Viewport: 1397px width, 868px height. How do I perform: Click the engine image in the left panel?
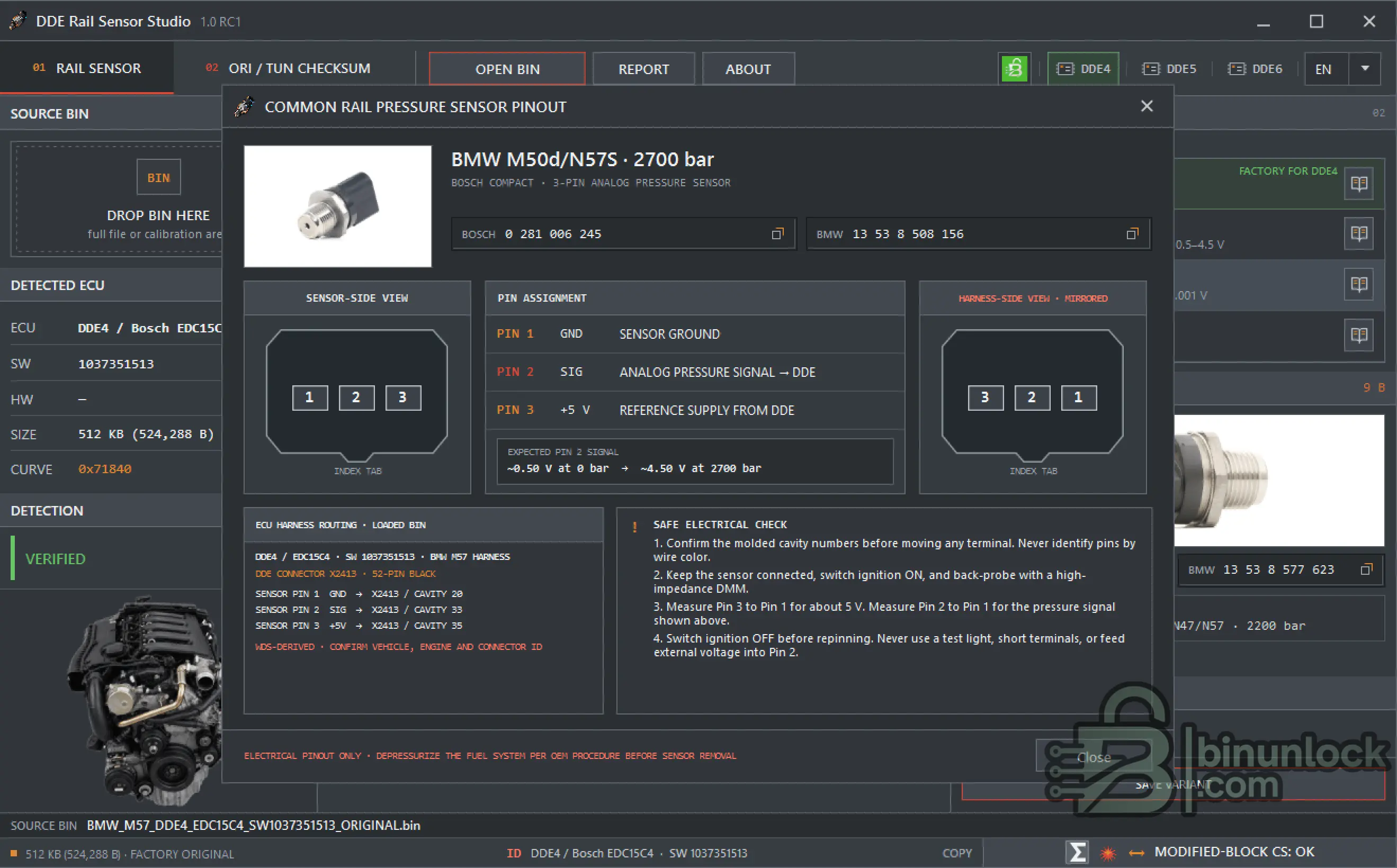point(144,700)
